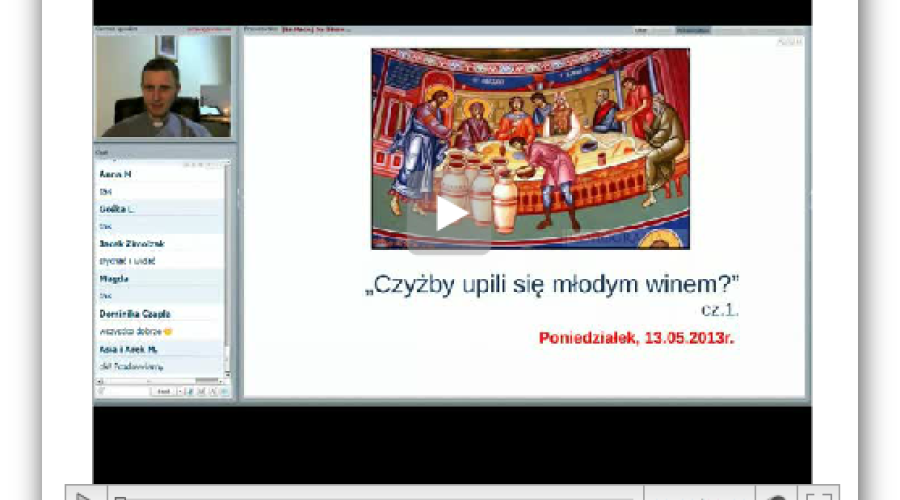Click the wedding at Cana icon image on the slide
This screenshot has height=500, width=900.
point(530,149)
